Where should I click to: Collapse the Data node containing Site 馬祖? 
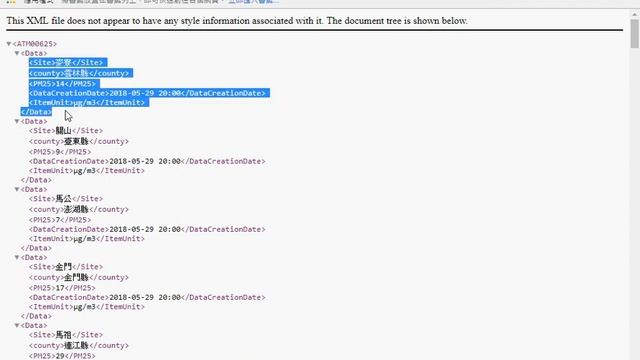17,325
